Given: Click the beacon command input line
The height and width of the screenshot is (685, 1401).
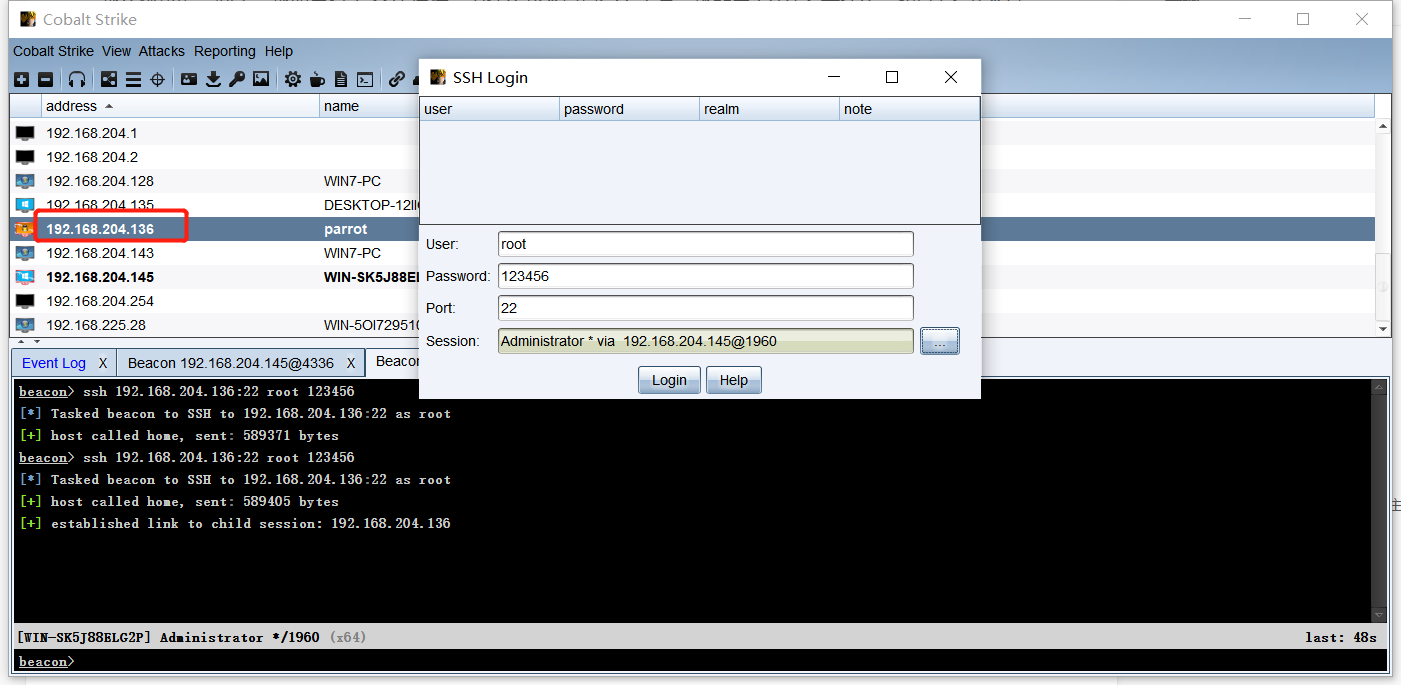Looking at the screenshot, I should [700, 661].
